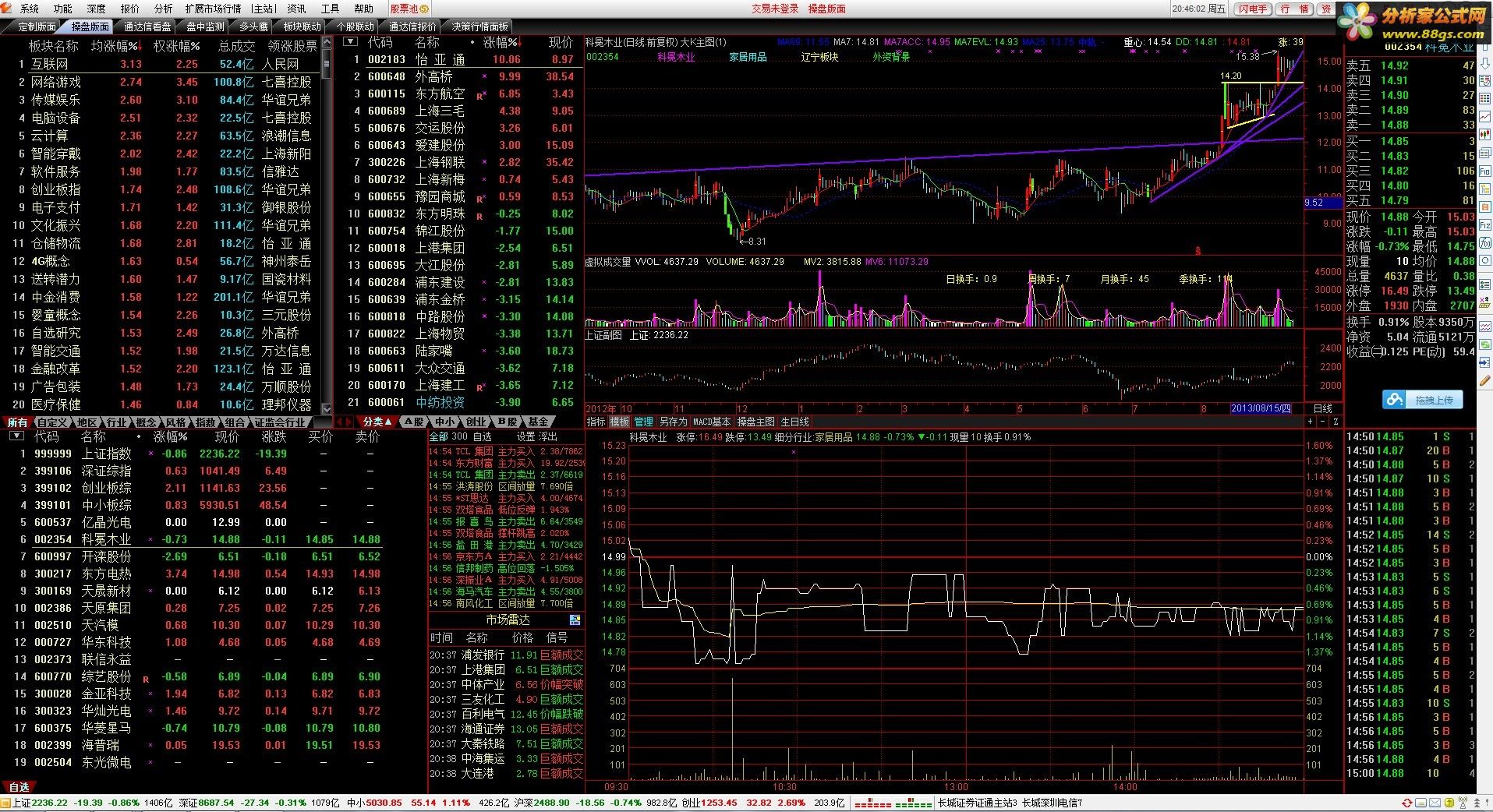Screen dimensions: 1493x812
Task: Click the red reconnect icon in the status bar
Action: pos(1407,803)
